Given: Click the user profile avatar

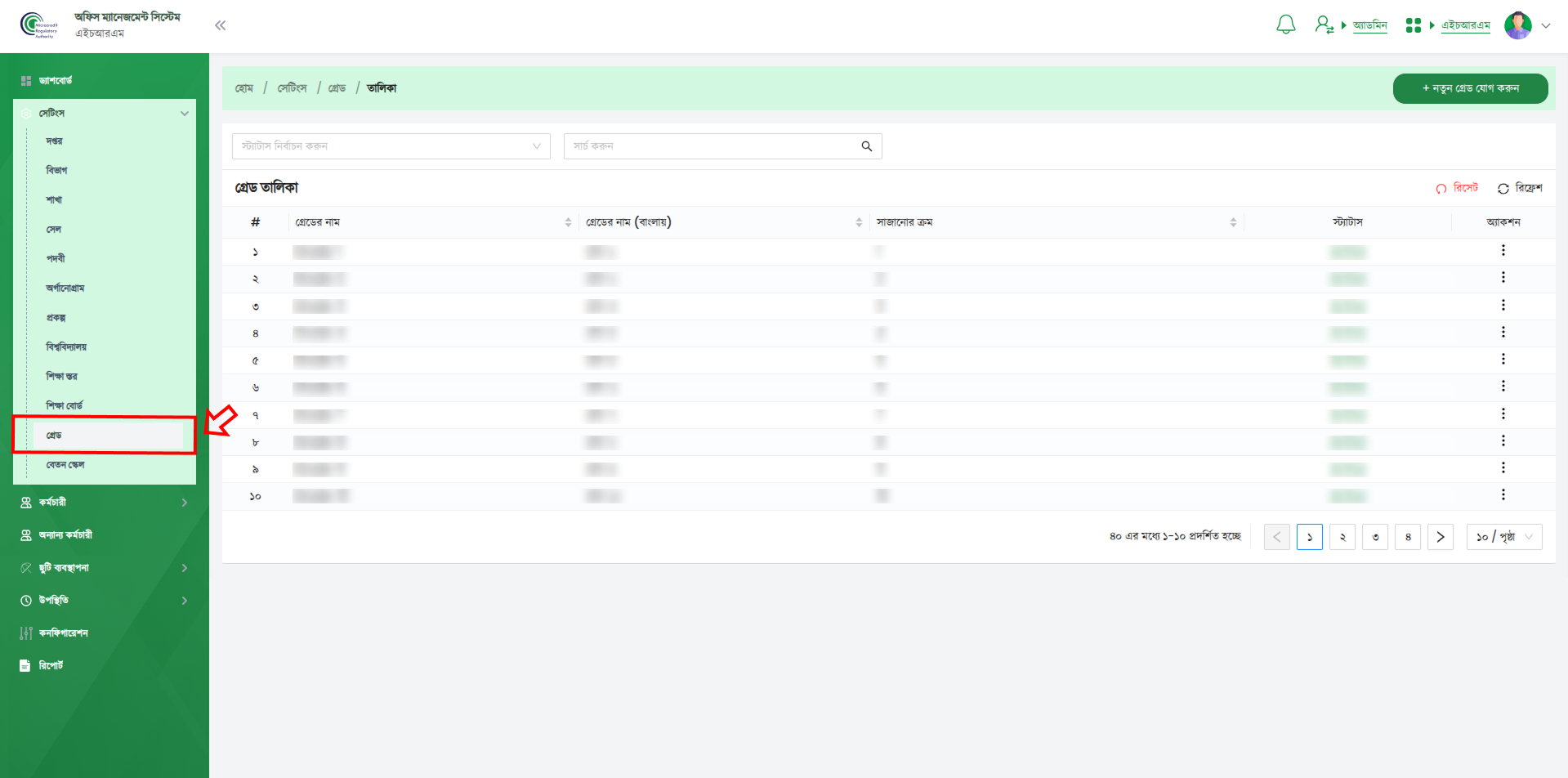Looking at the screenshot, I should [x=1517, y=25].
